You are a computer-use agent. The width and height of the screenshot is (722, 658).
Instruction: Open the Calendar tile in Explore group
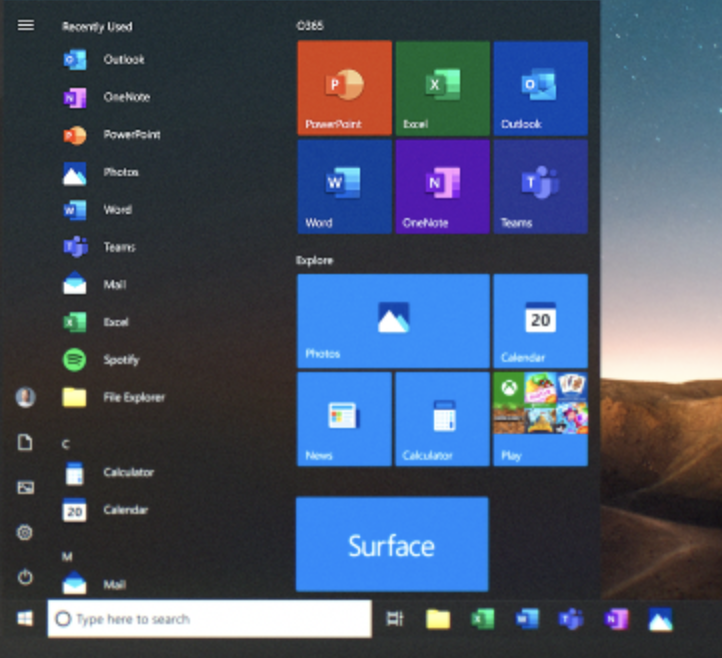(541, 321)
